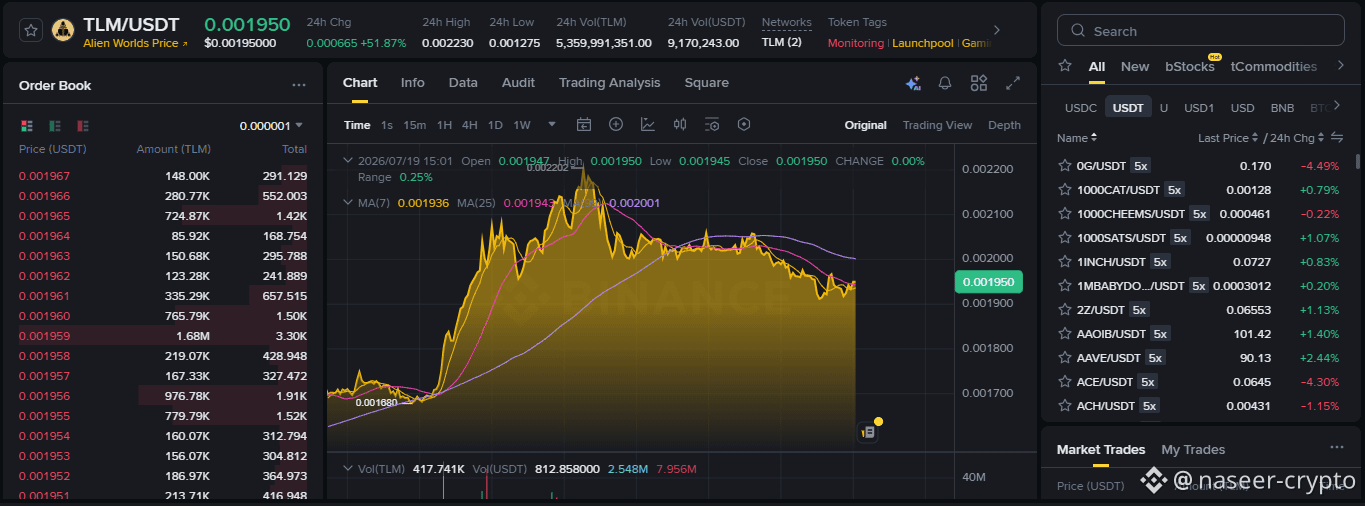Favorite the 1INCH/USDT pair
1365x506 pixels.
1064,261
